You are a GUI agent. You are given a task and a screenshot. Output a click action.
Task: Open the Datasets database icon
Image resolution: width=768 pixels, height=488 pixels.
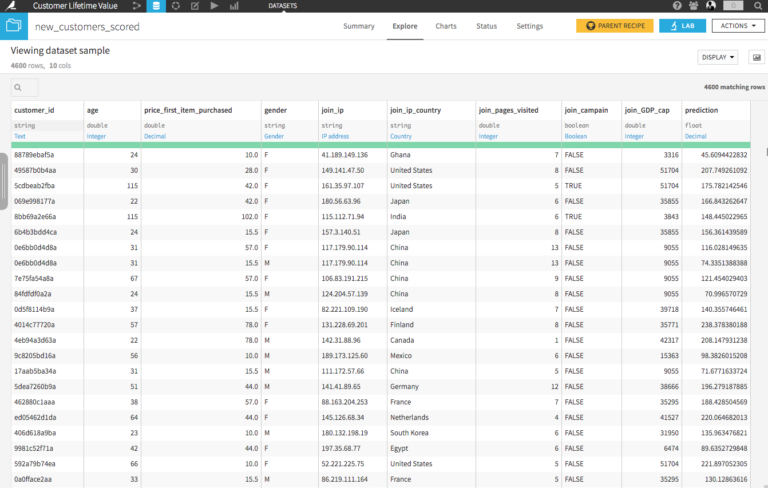156,6
